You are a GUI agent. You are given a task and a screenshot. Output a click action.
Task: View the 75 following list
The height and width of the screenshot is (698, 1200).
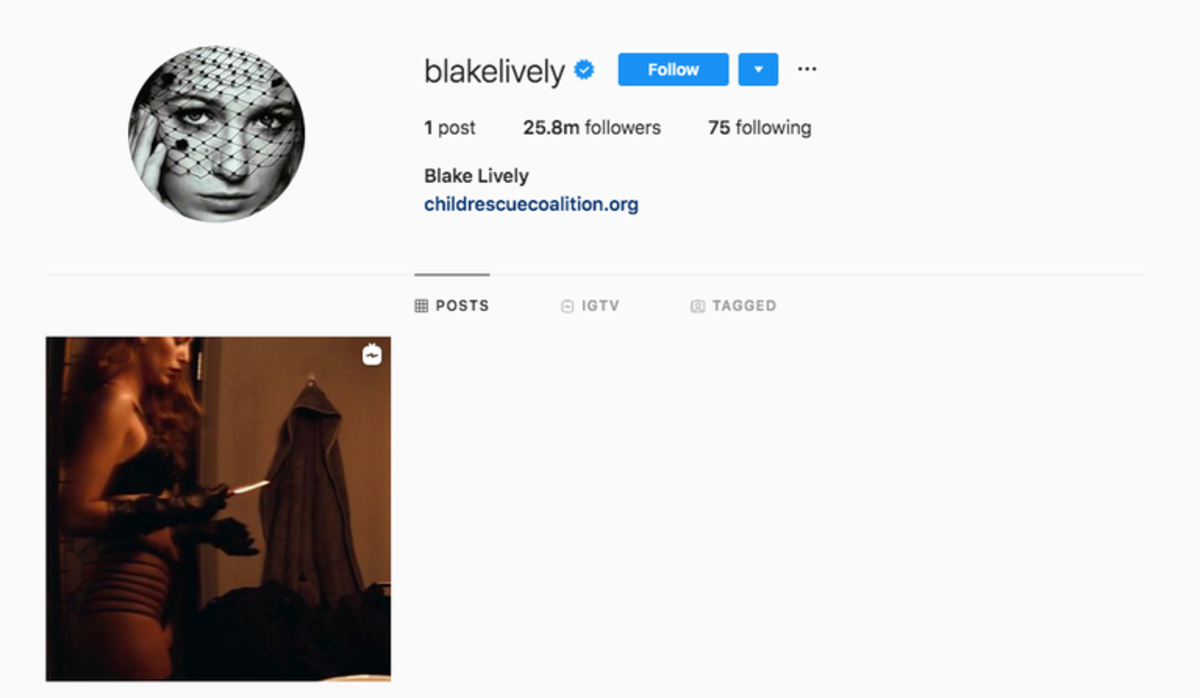pyautogui.click(x=760, y=128)
